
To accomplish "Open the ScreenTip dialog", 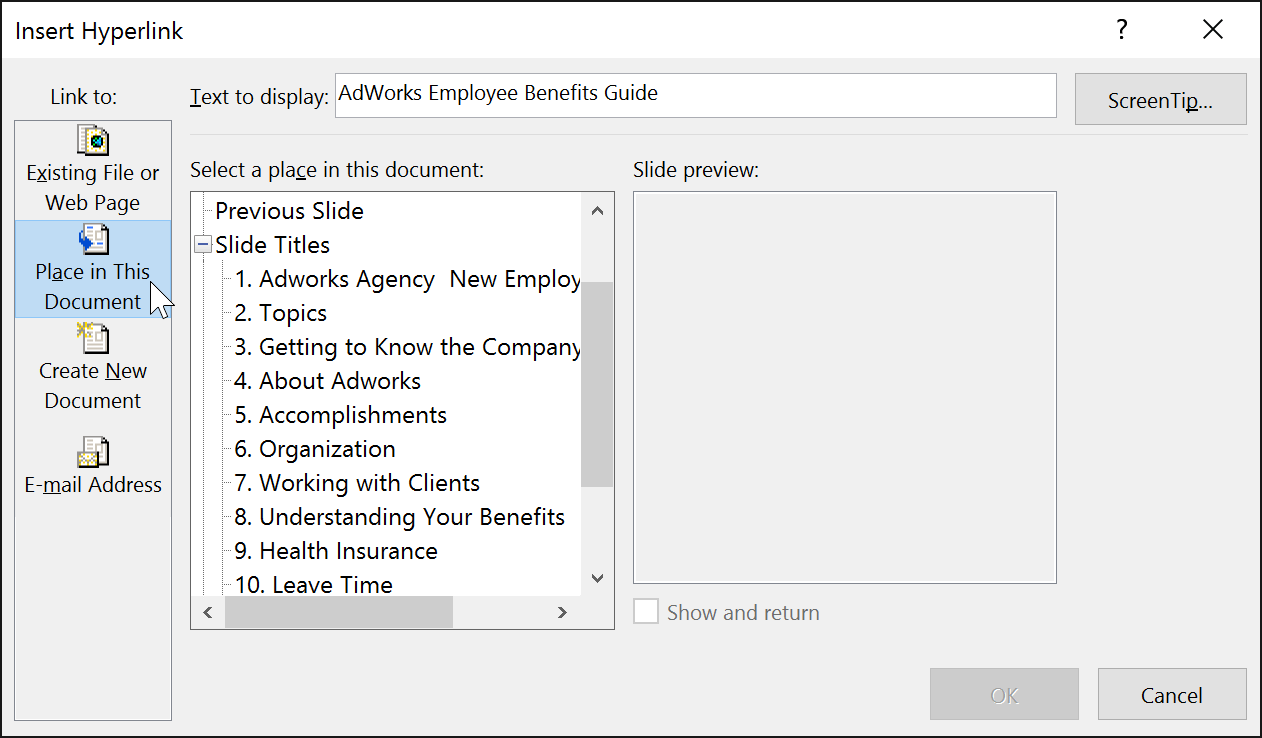I will [1160, 99].
